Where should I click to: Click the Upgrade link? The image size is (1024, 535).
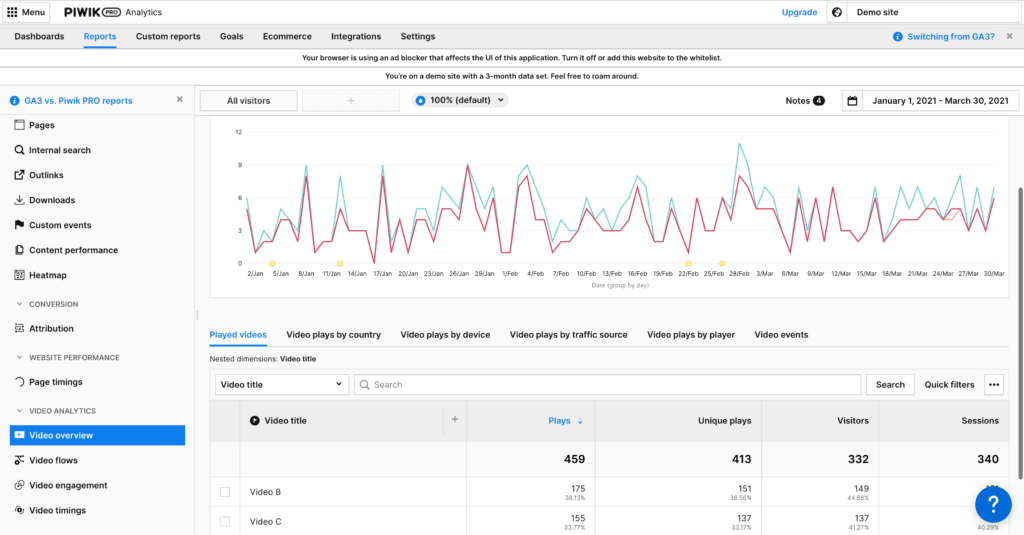tap(799, 12)
